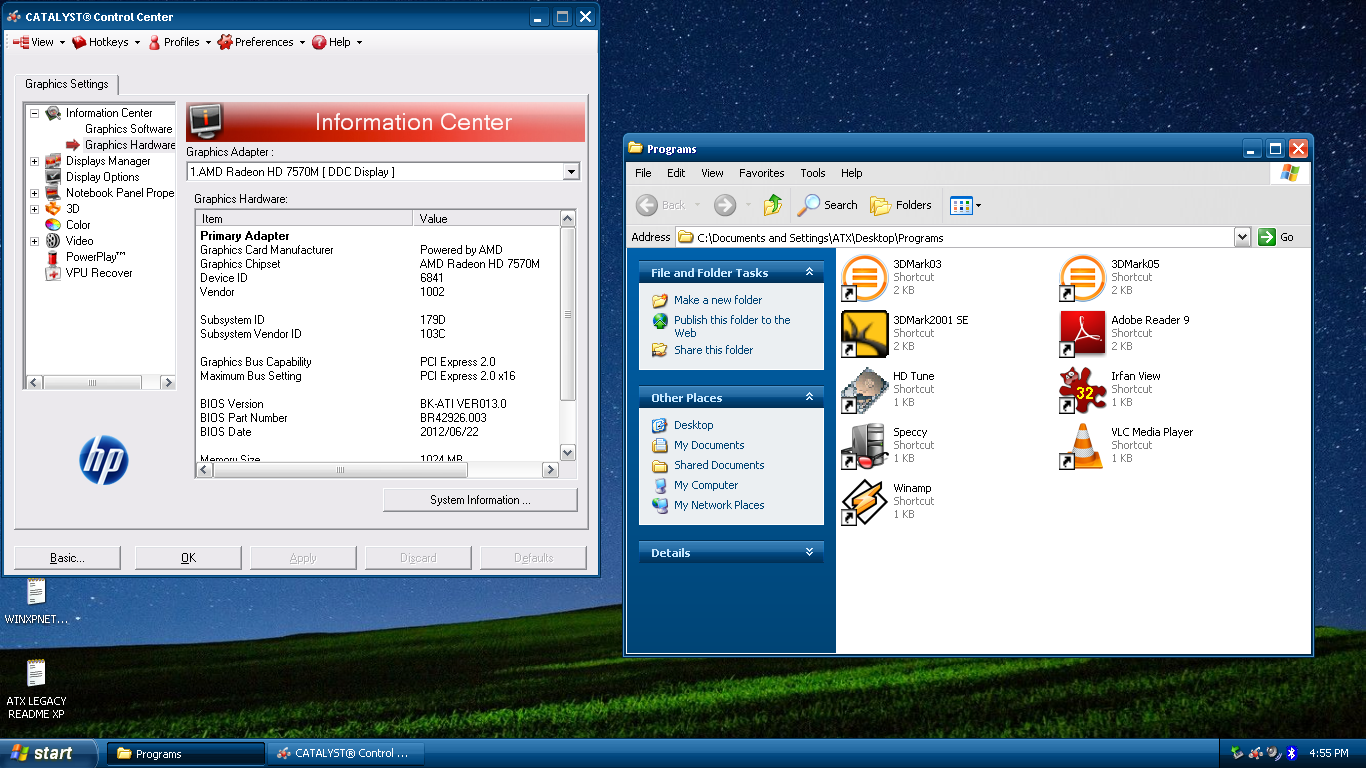Click the hardware list horizontal scrollbar right arrow
Screen dimensions: 1366x768
pyautogui.click(x=550, y=470)
